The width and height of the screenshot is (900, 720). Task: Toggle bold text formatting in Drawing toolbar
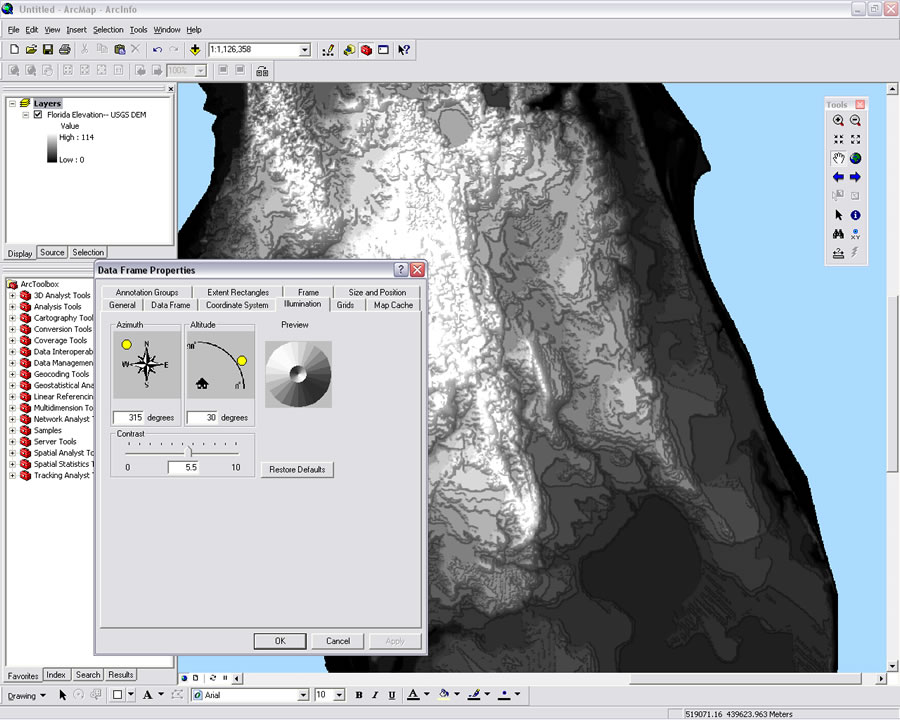359,695
